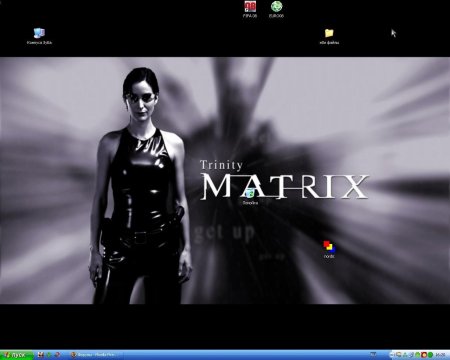This screenshot has height=360, width=450.
Task: Click the third Quick Launch icon
Action: point(57,355)
